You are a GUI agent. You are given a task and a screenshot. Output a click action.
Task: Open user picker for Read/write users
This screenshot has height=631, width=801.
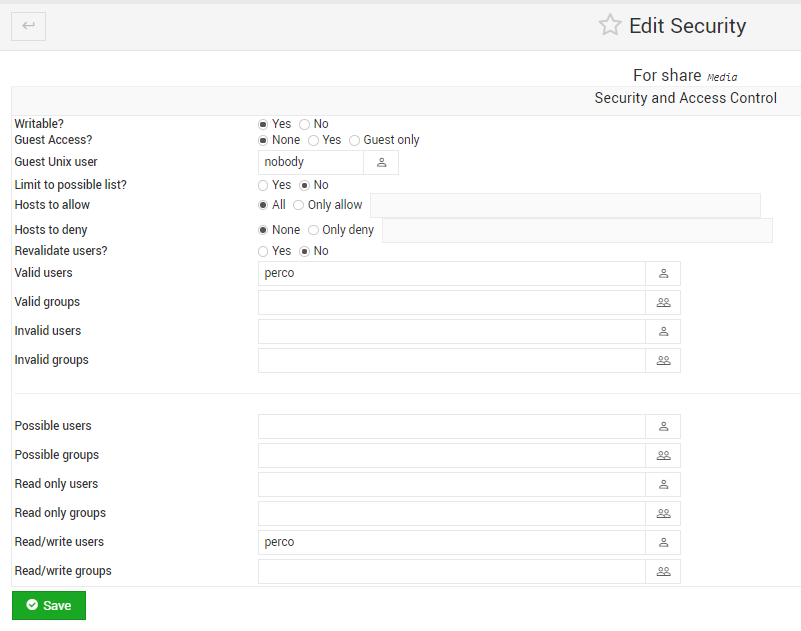(x=663, y=543)
